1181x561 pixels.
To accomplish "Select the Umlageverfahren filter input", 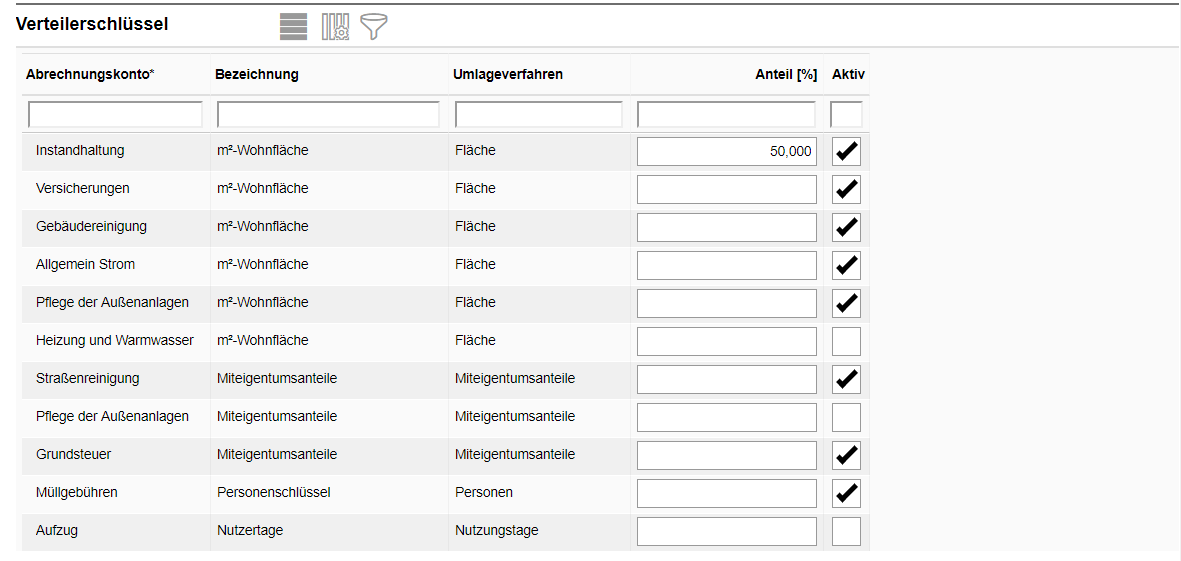I will click(538, 115).
